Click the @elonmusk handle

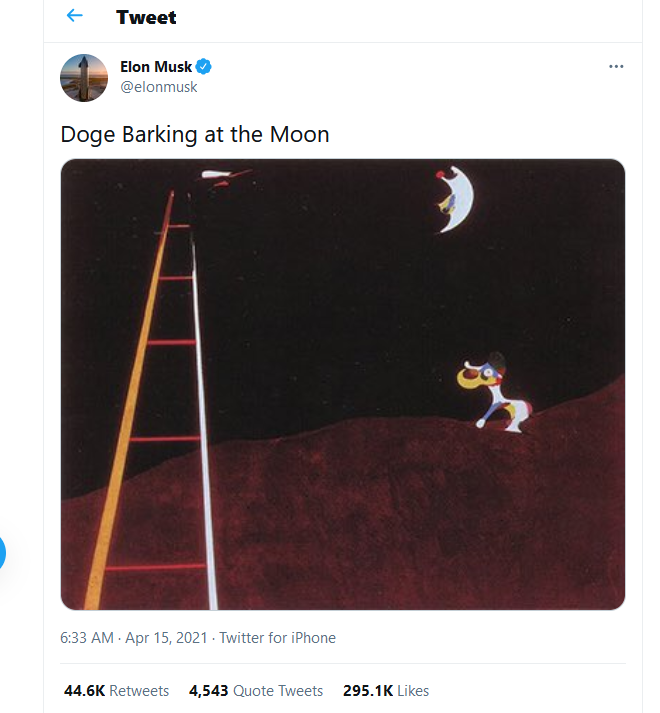[x=158, y=86]
